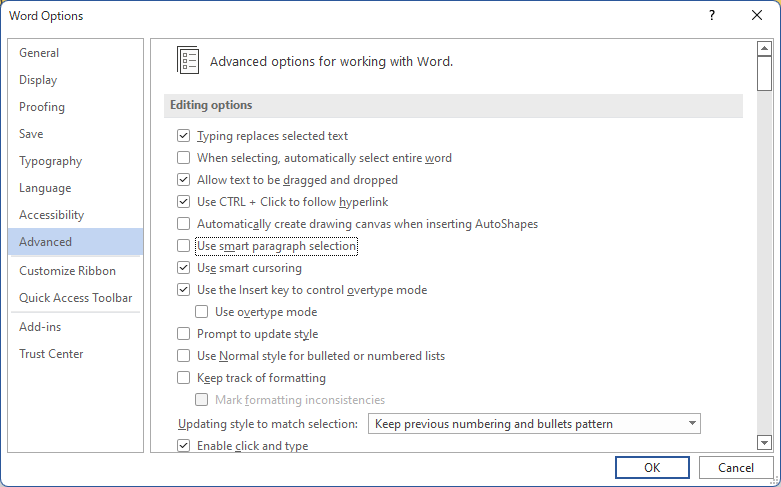Image resolution: width=781 pixels, height=487 pixels.
Task: Click the 'Updating style to match selection:' label
Action: point(268,424)
